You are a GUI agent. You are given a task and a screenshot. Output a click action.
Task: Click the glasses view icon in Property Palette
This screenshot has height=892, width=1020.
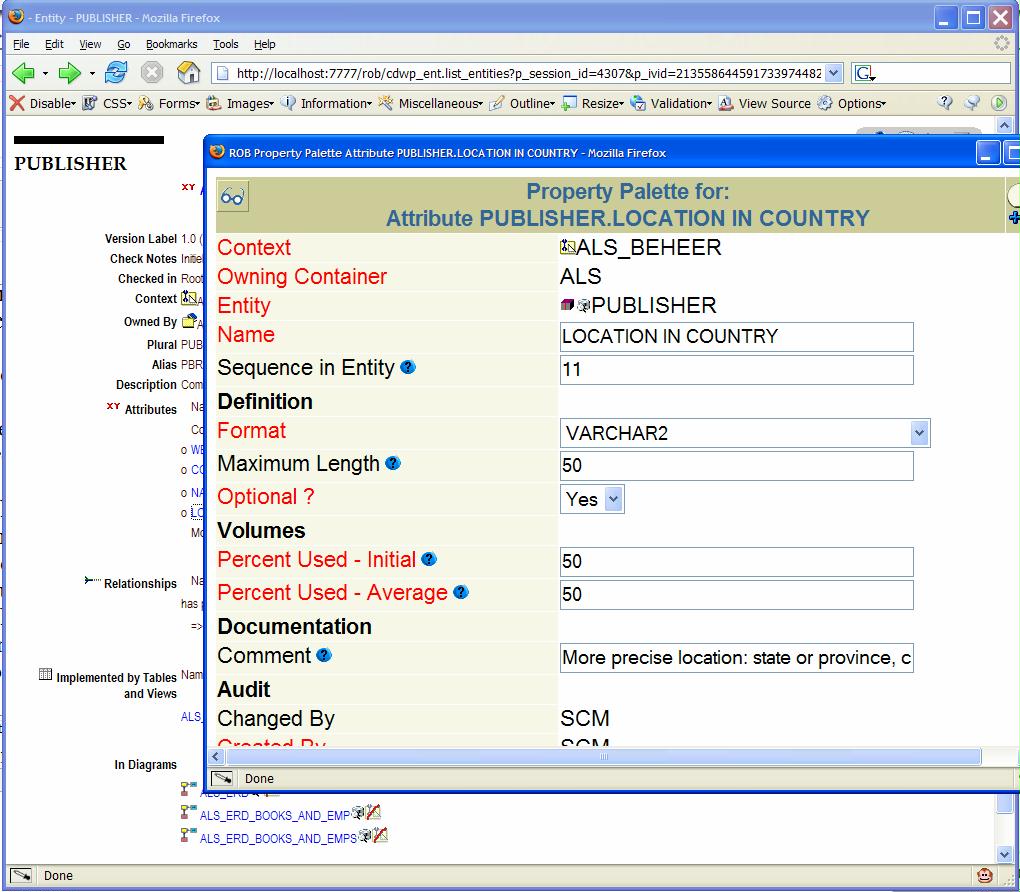click(232, 197)
